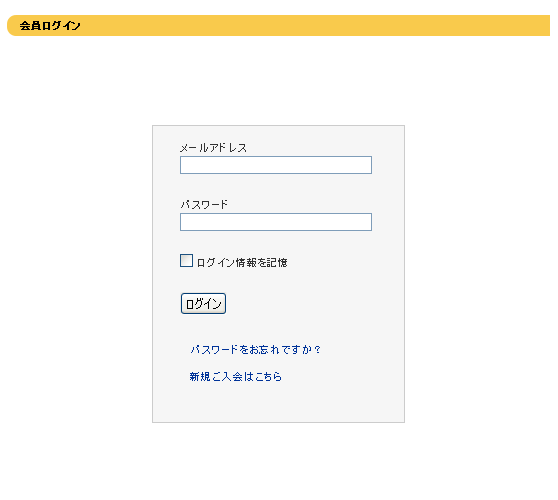Follow the 新規ご入会はこちら link

(x=236, y=377)
